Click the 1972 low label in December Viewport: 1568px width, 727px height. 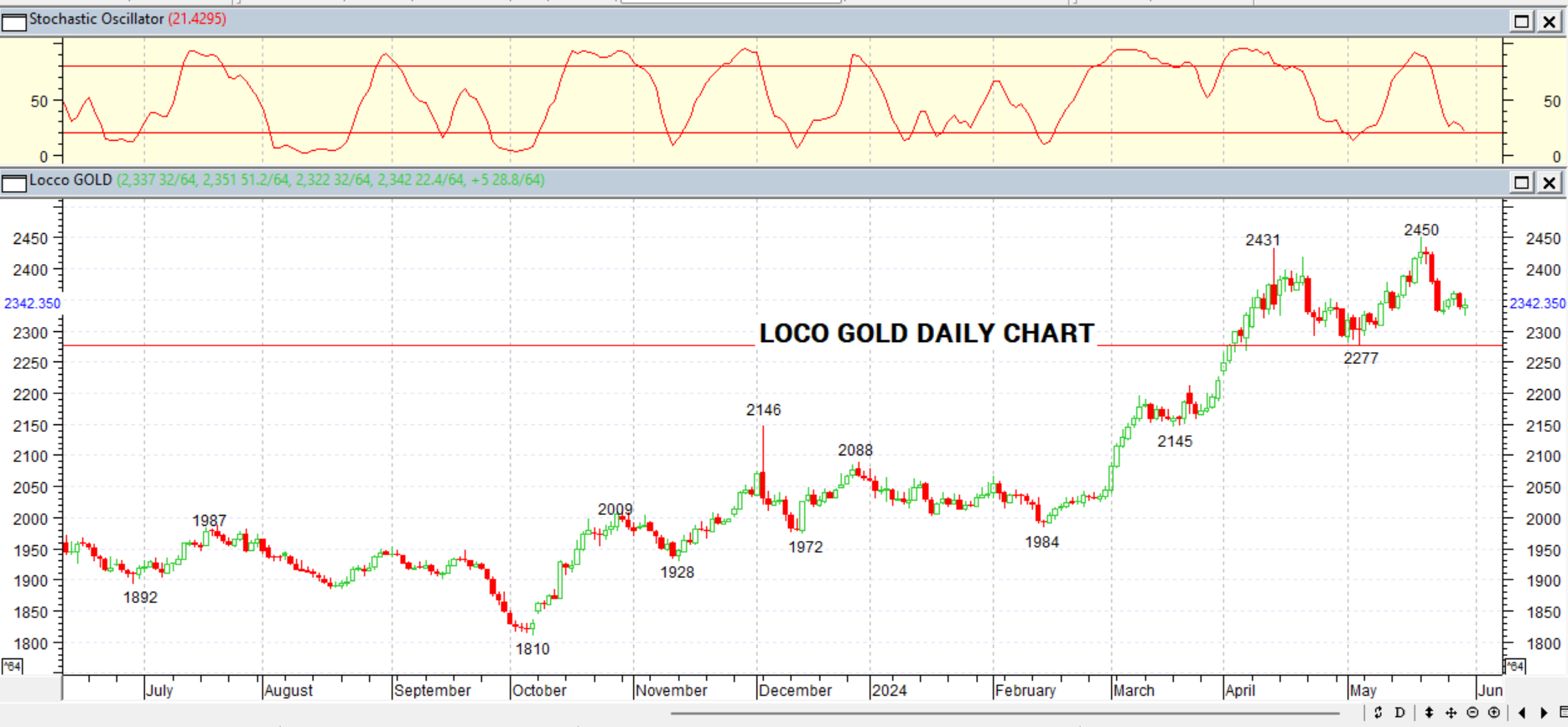click(805, 548)
